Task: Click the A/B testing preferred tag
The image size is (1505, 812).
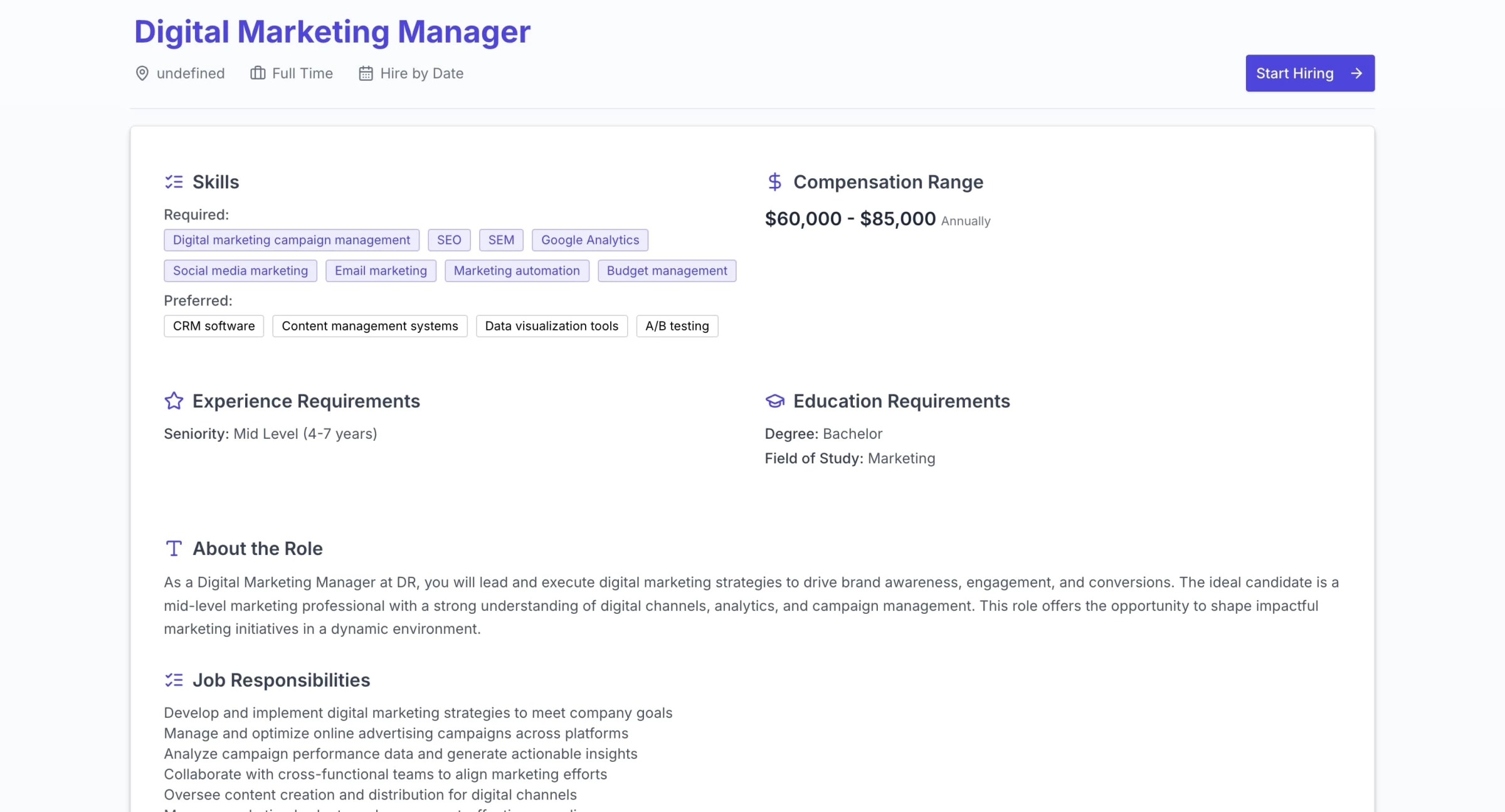Action: coord(677,326)
